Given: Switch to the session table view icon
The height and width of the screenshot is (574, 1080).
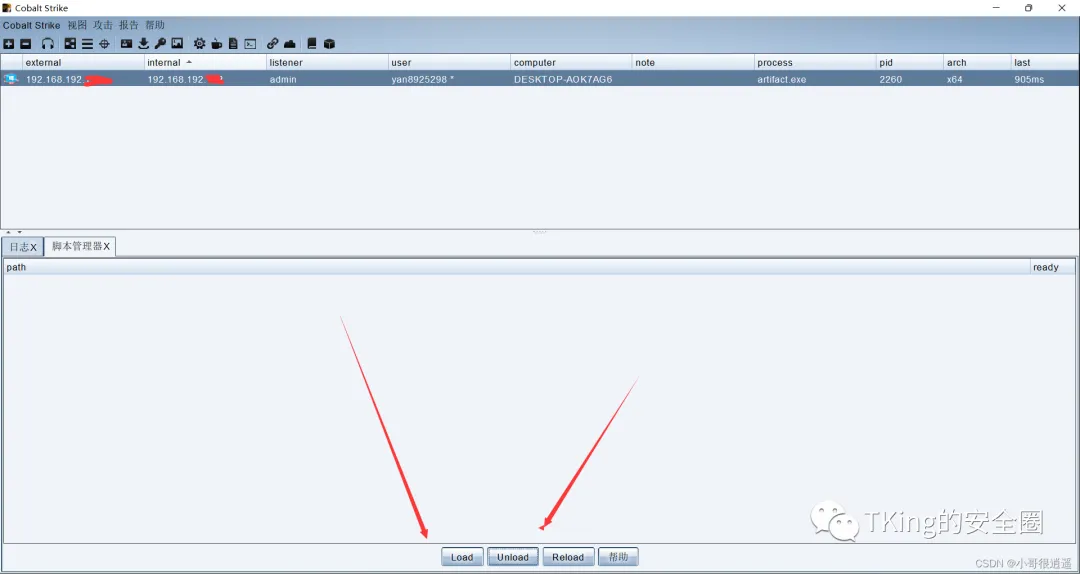Looking at the screenshot, I should coord(87,43).
